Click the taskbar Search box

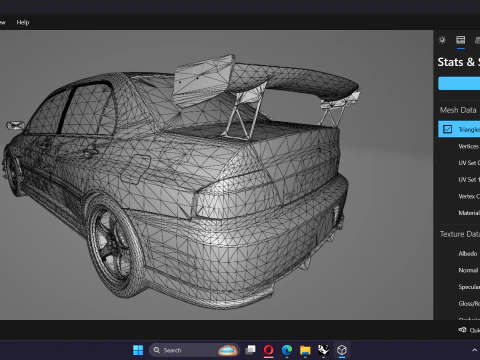(194, 350)
